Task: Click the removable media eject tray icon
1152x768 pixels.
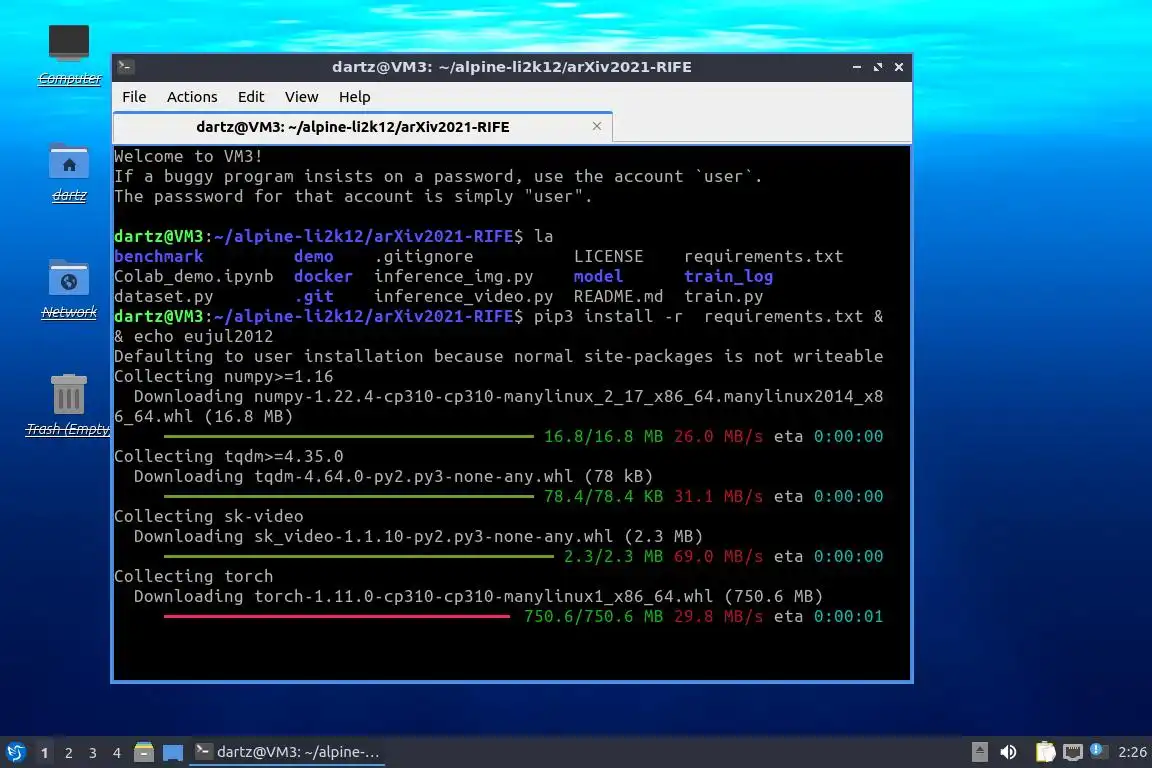Action: (979, 752)
